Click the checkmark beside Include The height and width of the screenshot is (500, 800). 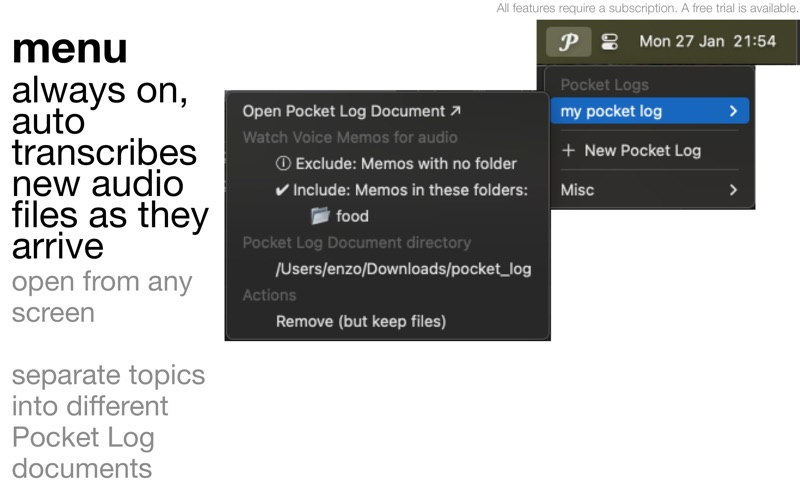click(282, 190)
